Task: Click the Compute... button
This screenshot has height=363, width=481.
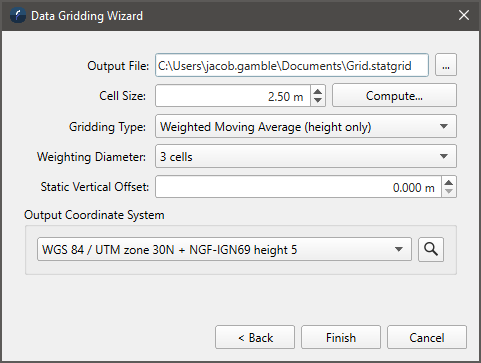Action: [x=394, y=96]
